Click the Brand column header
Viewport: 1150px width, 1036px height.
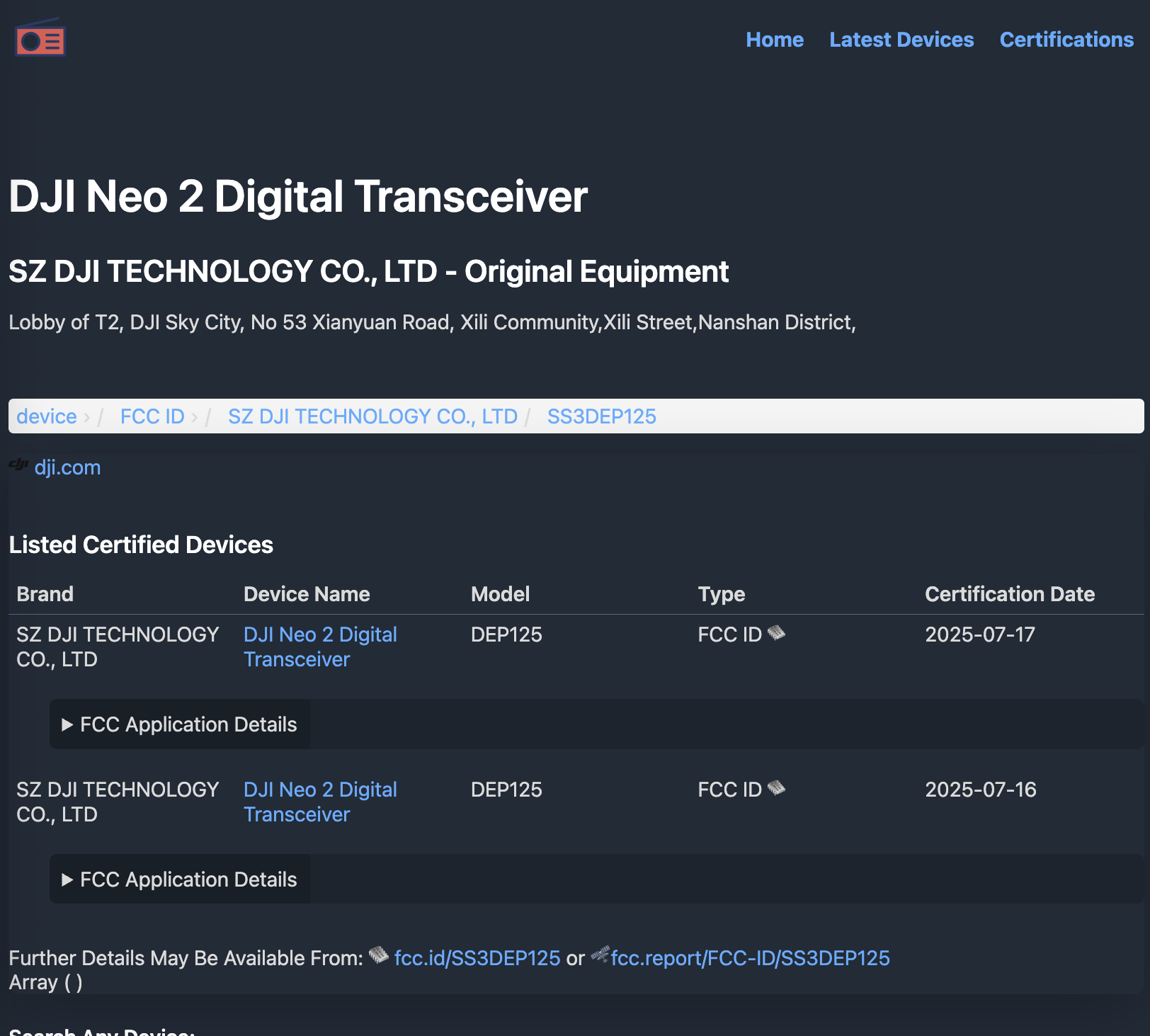[x=45, y=594]
